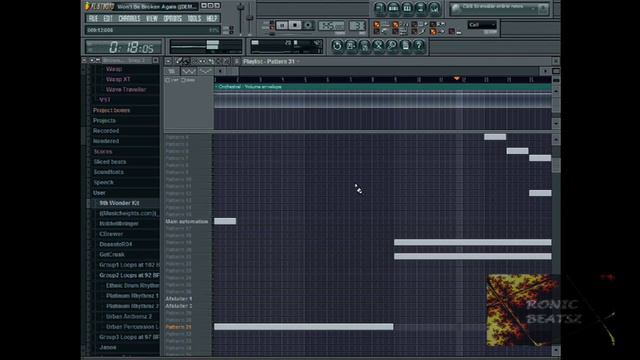Open the Wasp XT browser item
640x360 pixels.
118,79
